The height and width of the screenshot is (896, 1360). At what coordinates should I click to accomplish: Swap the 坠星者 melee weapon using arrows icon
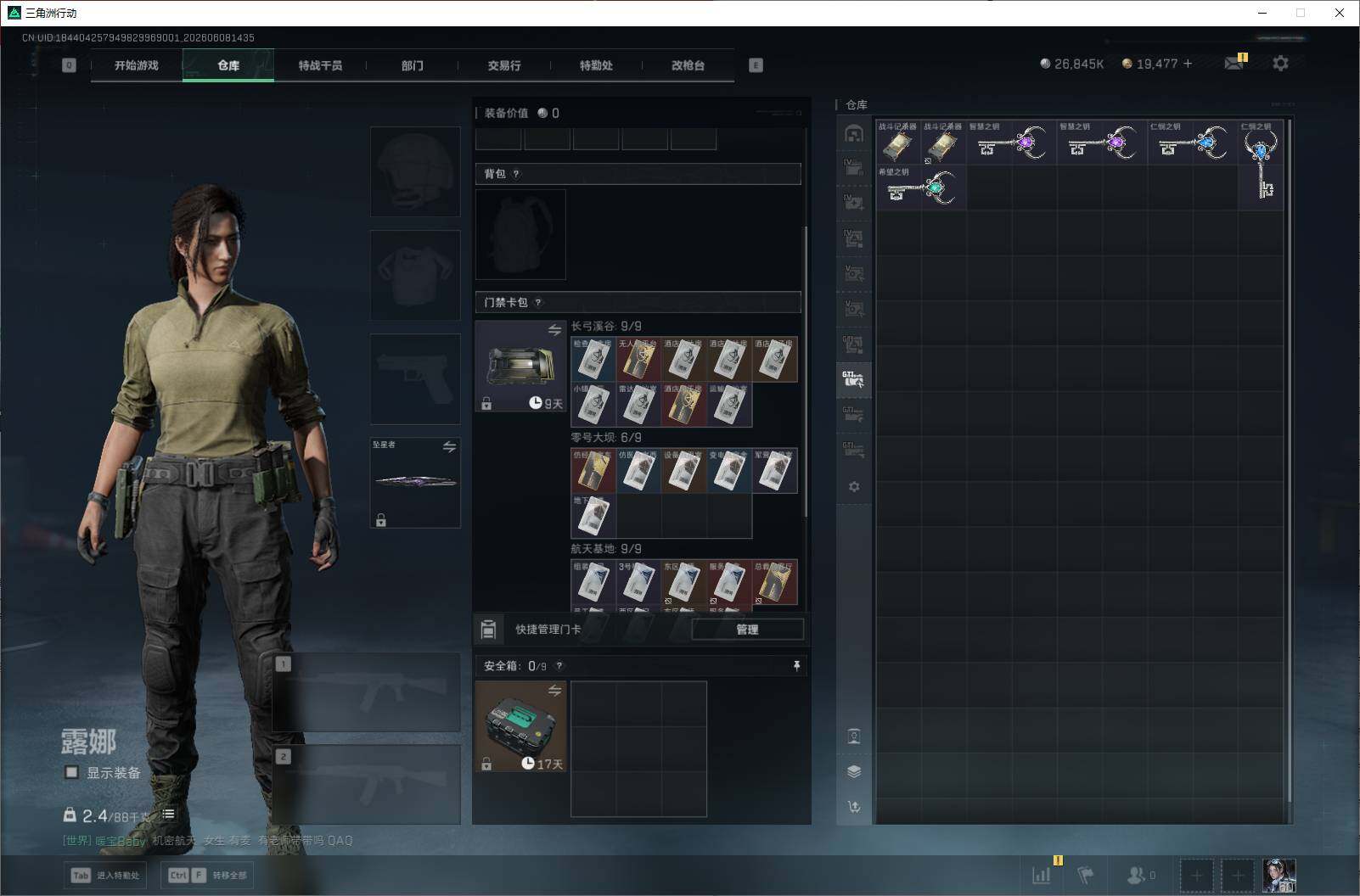click(x=449, y=446)
